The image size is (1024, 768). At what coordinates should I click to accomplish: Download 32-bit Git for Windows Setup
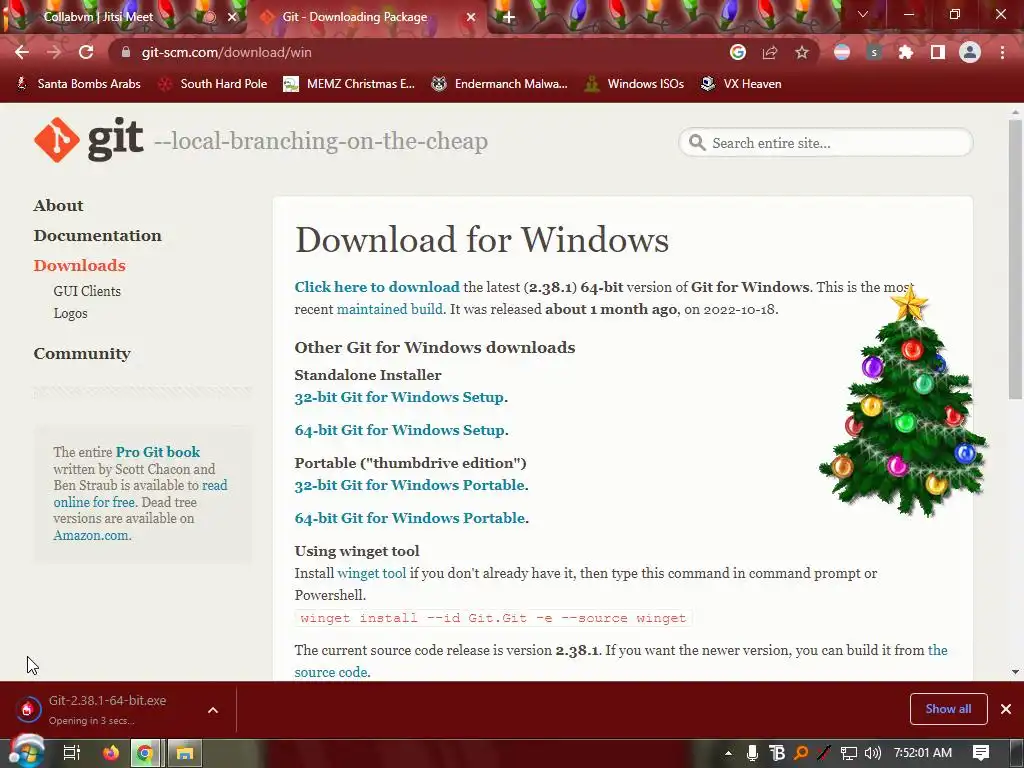[x=399, y=397]
